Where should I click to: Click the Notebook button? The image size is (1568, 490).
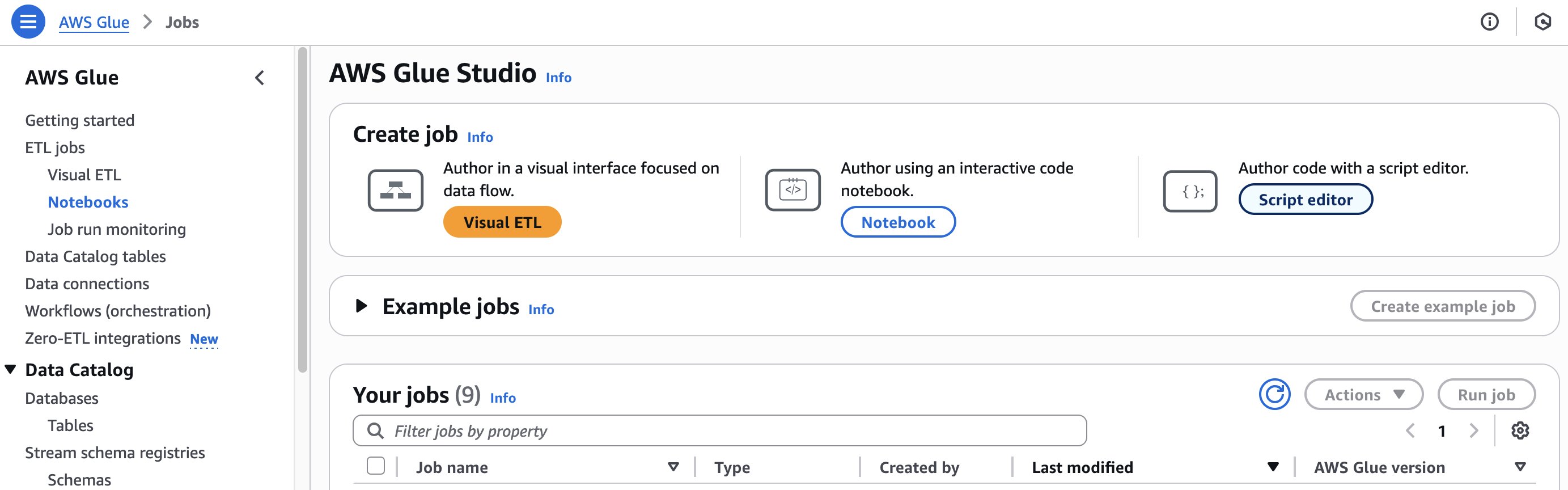click(x=898, y=222)
